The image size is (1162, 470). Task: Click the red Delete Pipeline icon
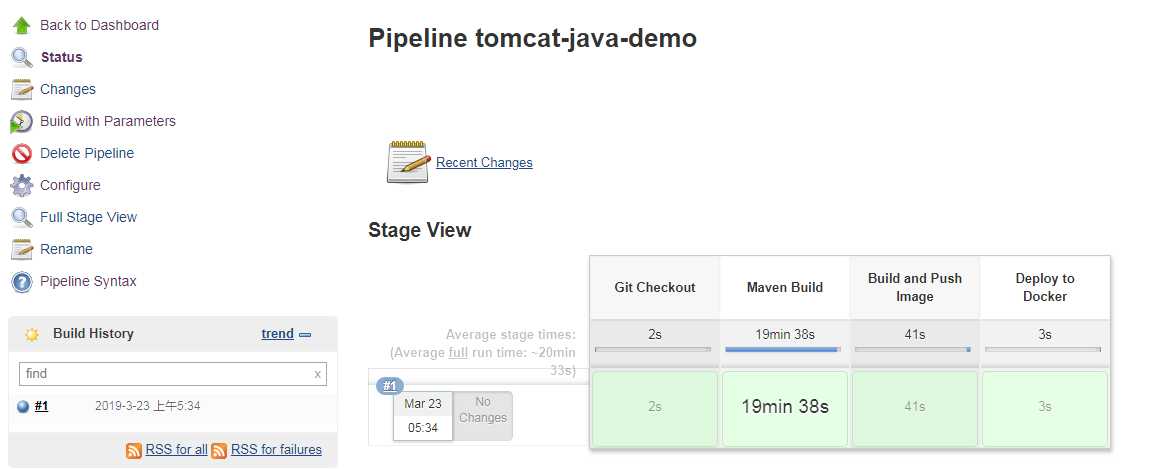coord(21,153)
